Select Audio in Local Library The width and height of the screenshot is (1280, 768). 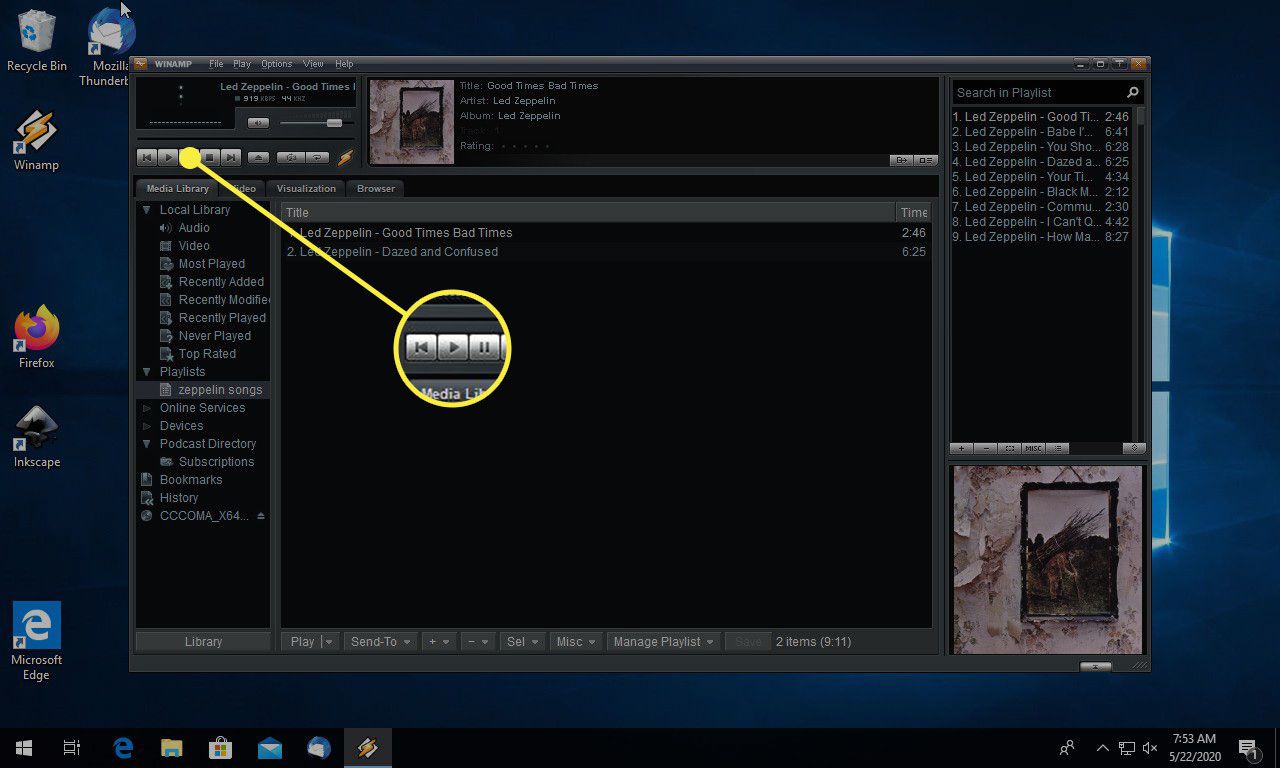coord(194,228)
